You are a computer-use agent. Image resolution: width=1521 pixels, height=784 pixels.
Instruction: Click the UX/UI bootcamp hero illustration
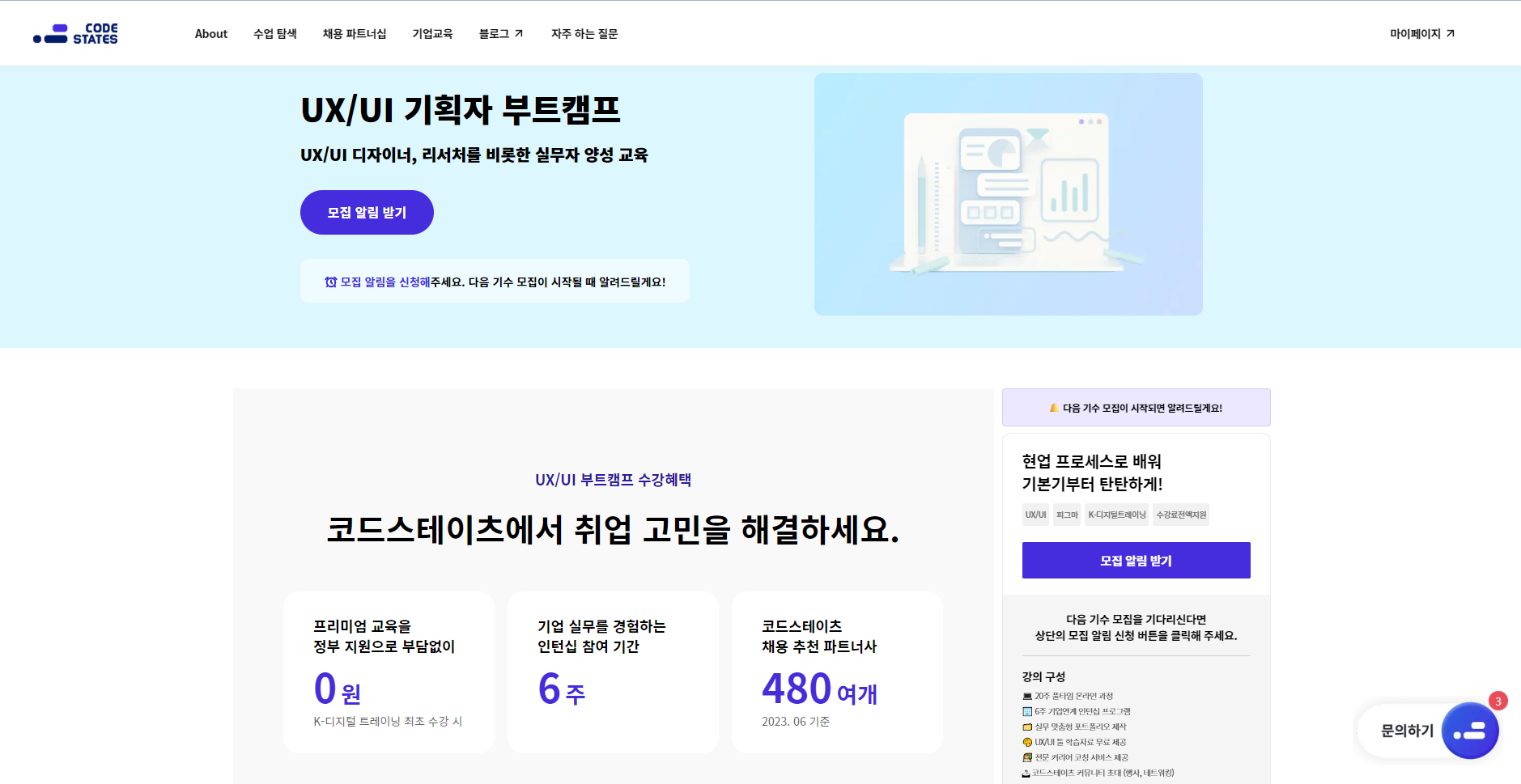(x=1008, y=194)
